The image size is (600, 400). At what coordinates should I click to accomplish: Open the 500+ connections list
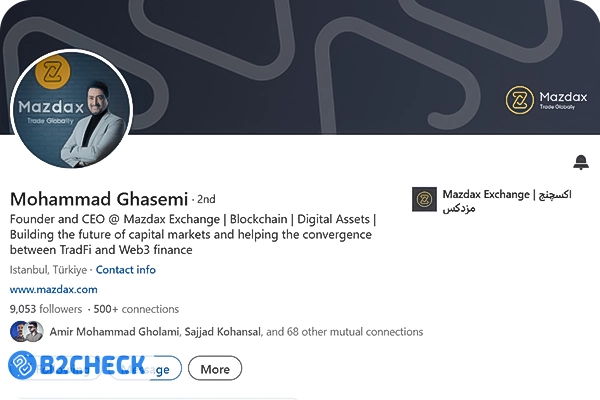pos(134,310)
